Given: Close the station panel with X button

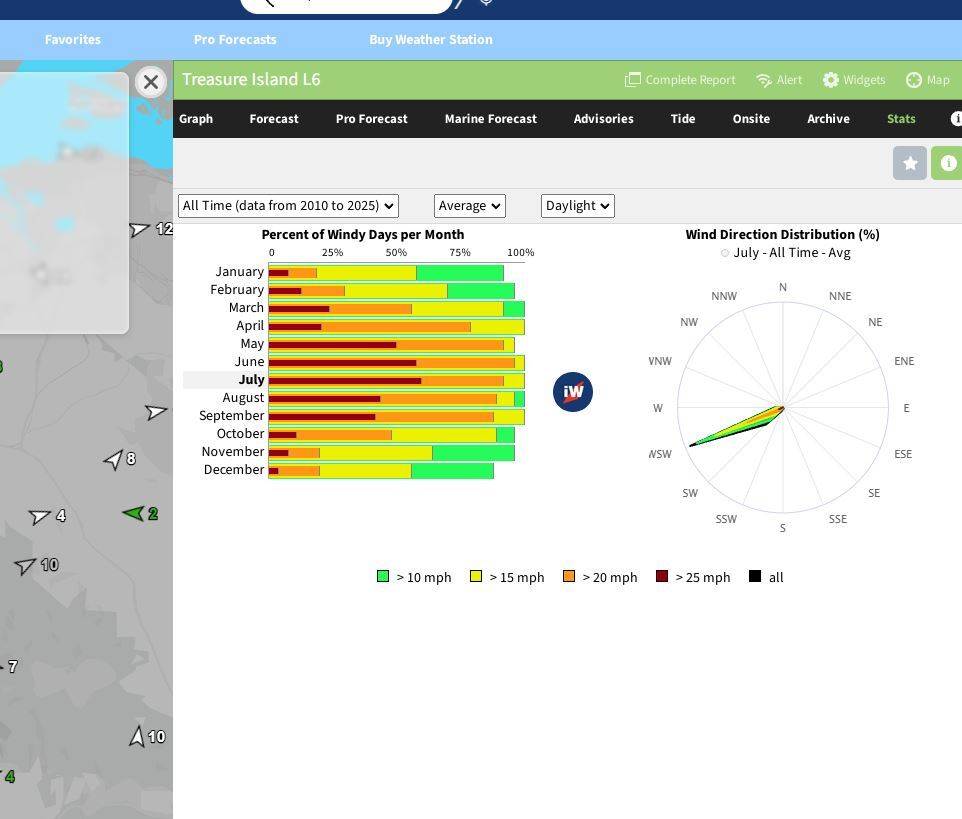Looking at the screenshot, I should pyautogui.click(x=151, y=82).
